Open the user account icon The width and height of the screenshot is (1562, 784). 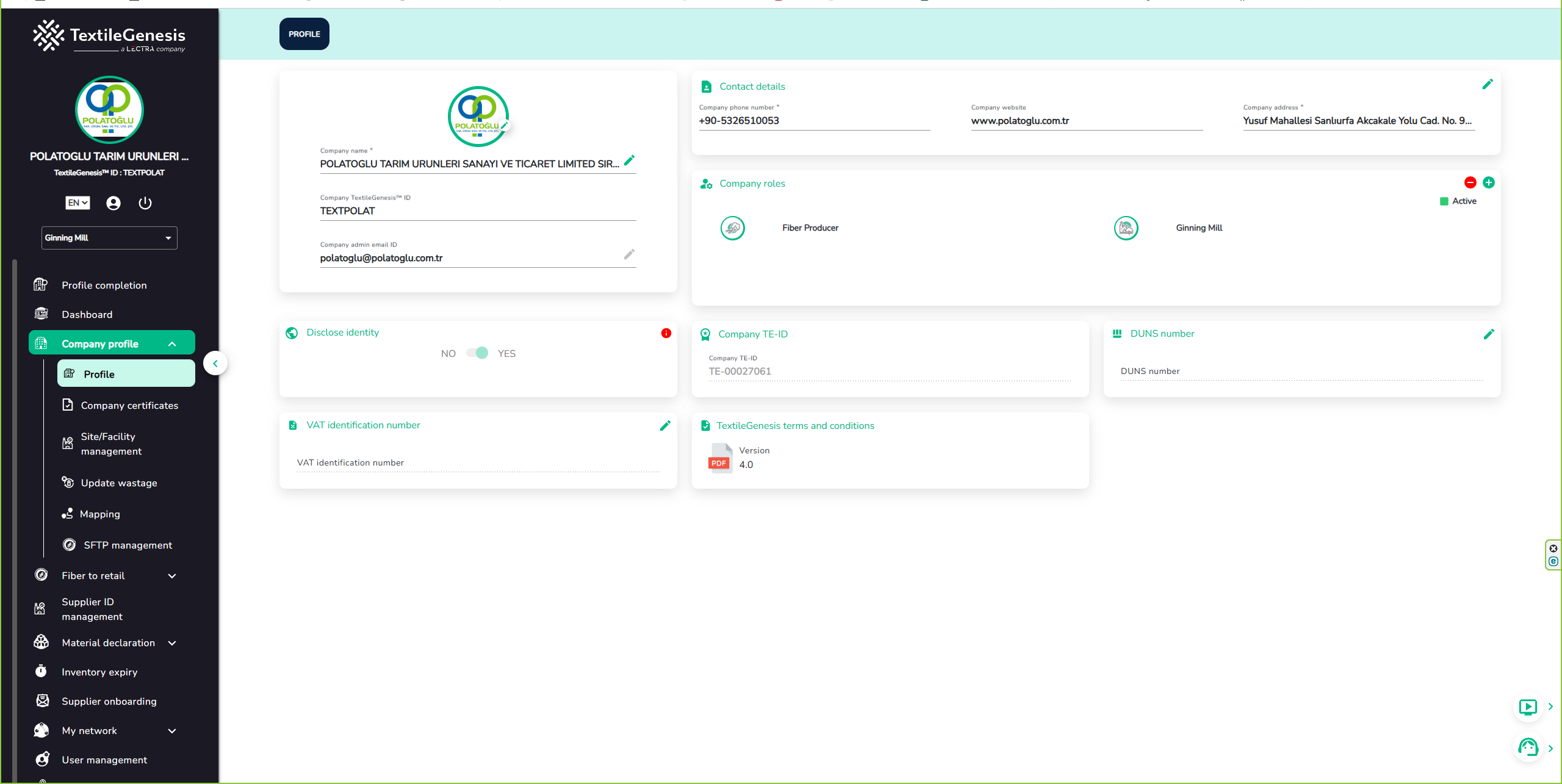pyautogui.click(x=113, y=203)
